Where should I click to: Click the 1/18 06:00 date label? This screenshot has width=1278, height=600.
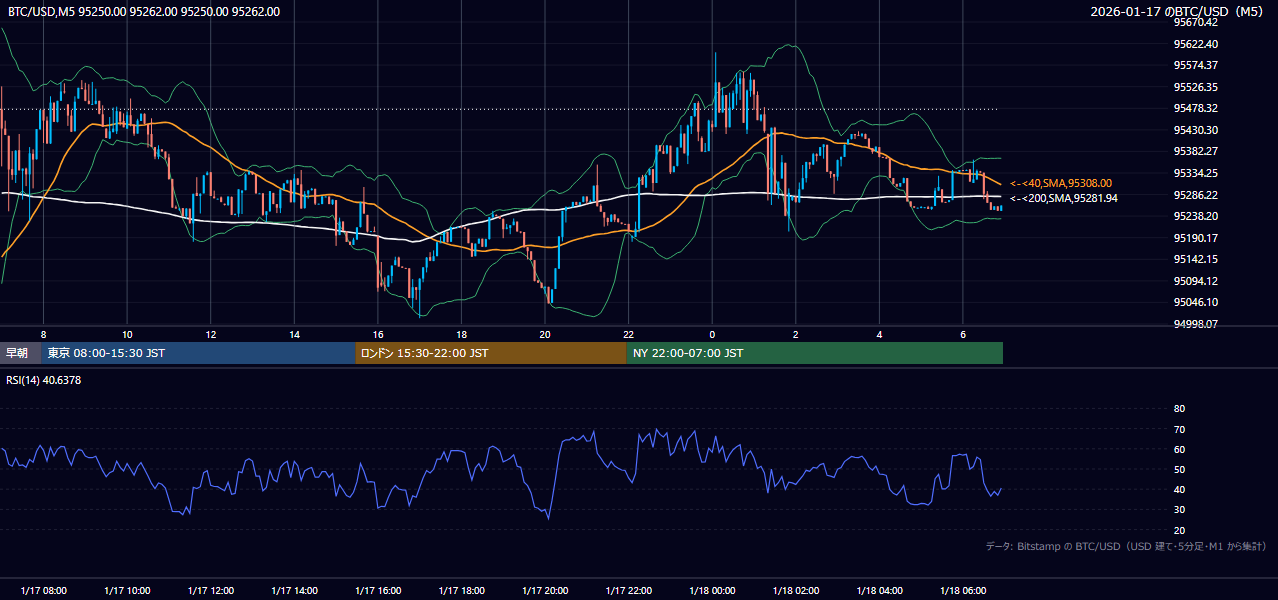click(963, 591)
